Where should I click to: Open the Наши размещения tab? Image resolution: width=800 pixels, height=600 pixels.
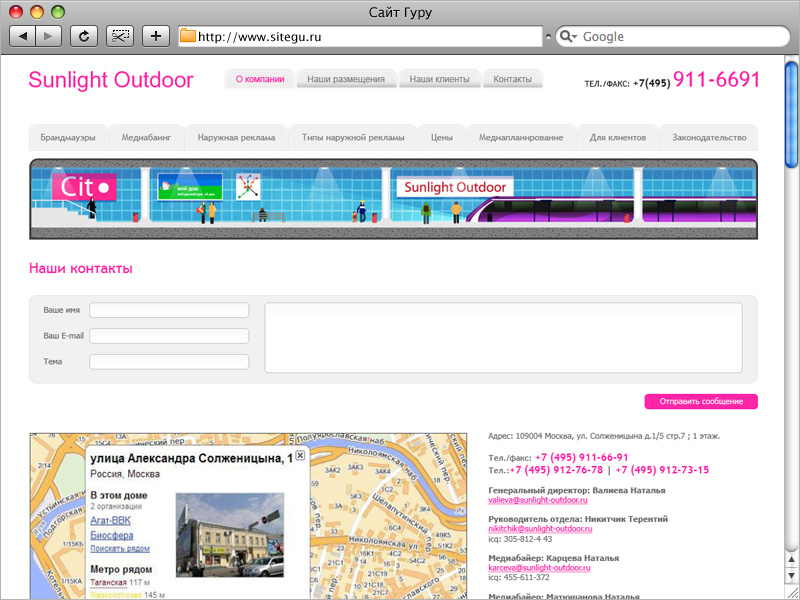(346, 79)
